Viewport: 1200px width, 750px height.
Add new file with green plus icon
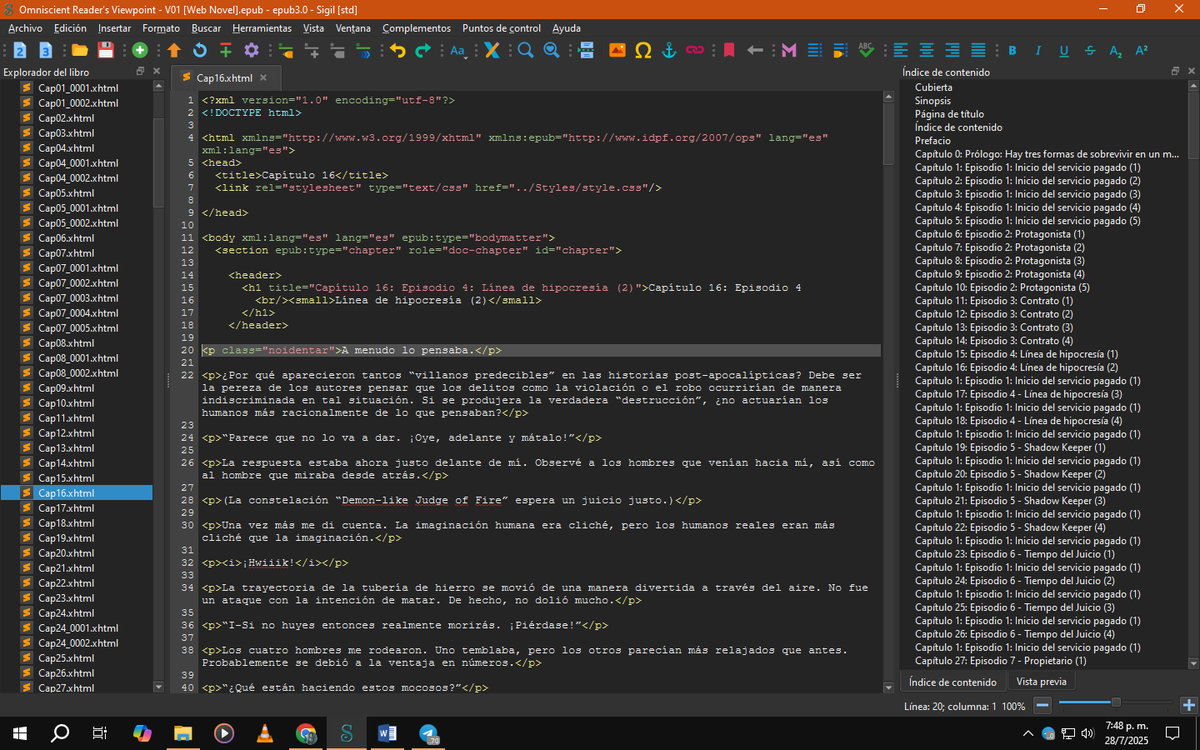point(139,50)
